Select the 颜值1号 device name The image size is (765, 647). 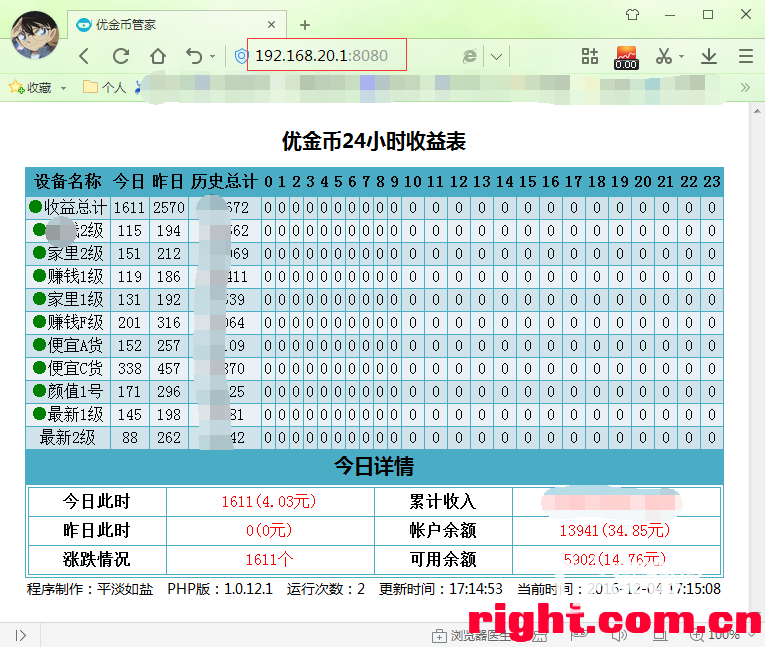pyautogui.click(x=76, y=391)
